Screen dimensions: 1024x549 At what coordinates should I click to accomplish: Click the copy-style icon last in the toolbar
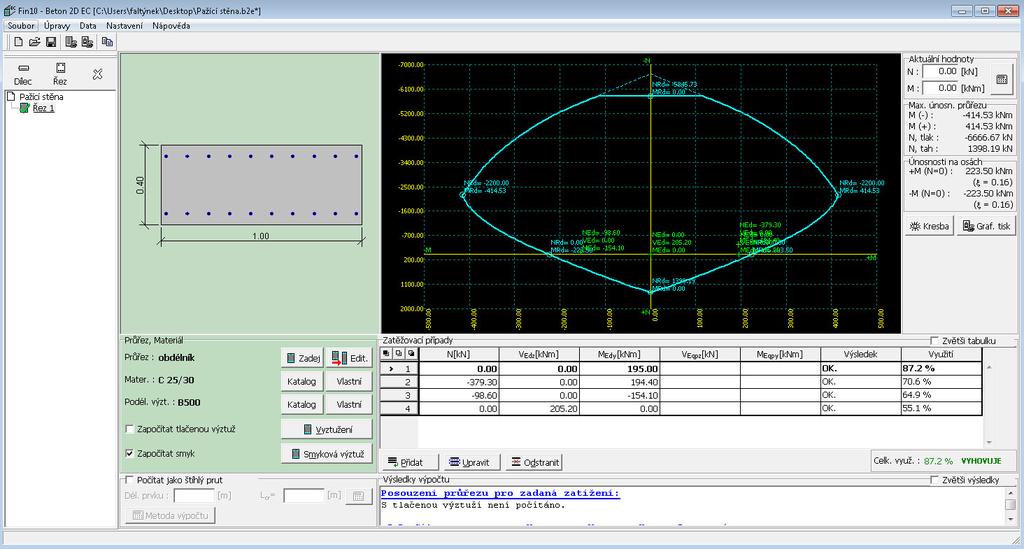tap(107, 42)
